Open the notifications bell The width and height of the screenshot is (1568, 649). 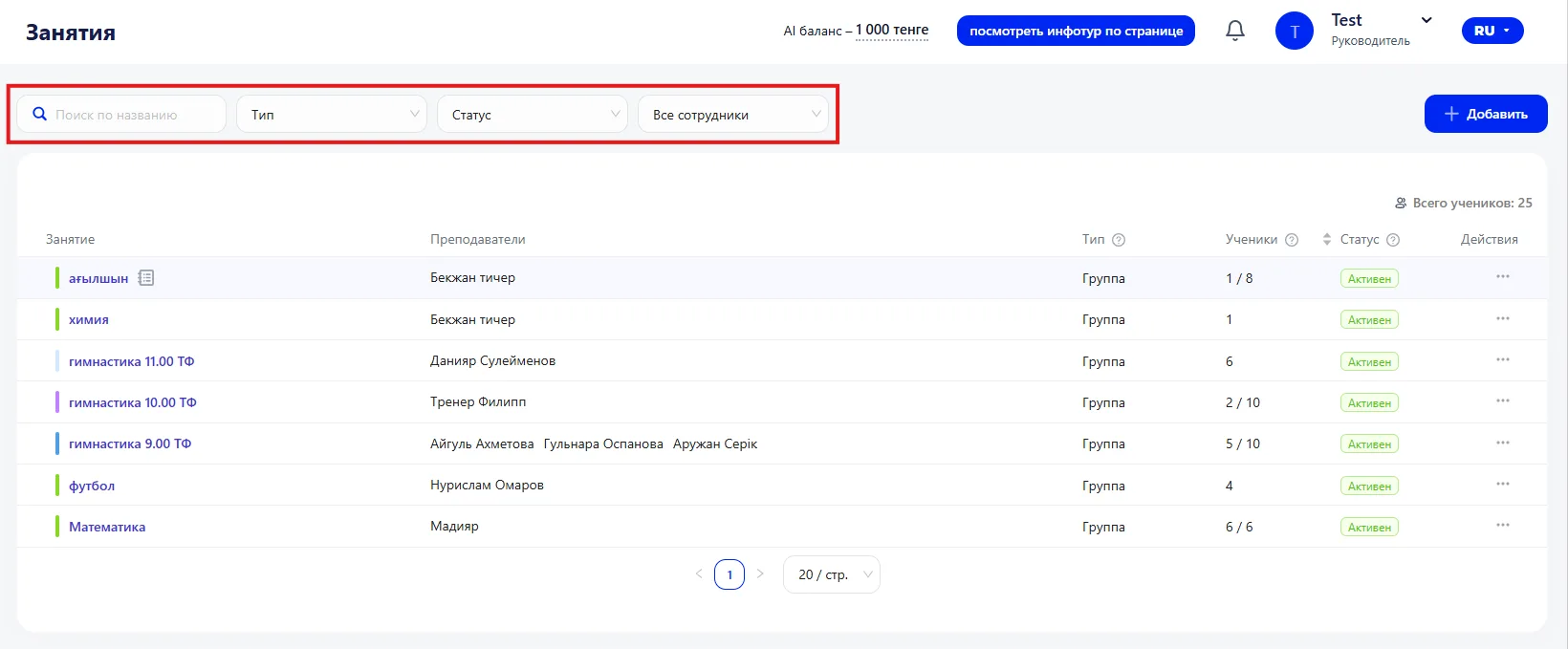(x=1235, y=31)
